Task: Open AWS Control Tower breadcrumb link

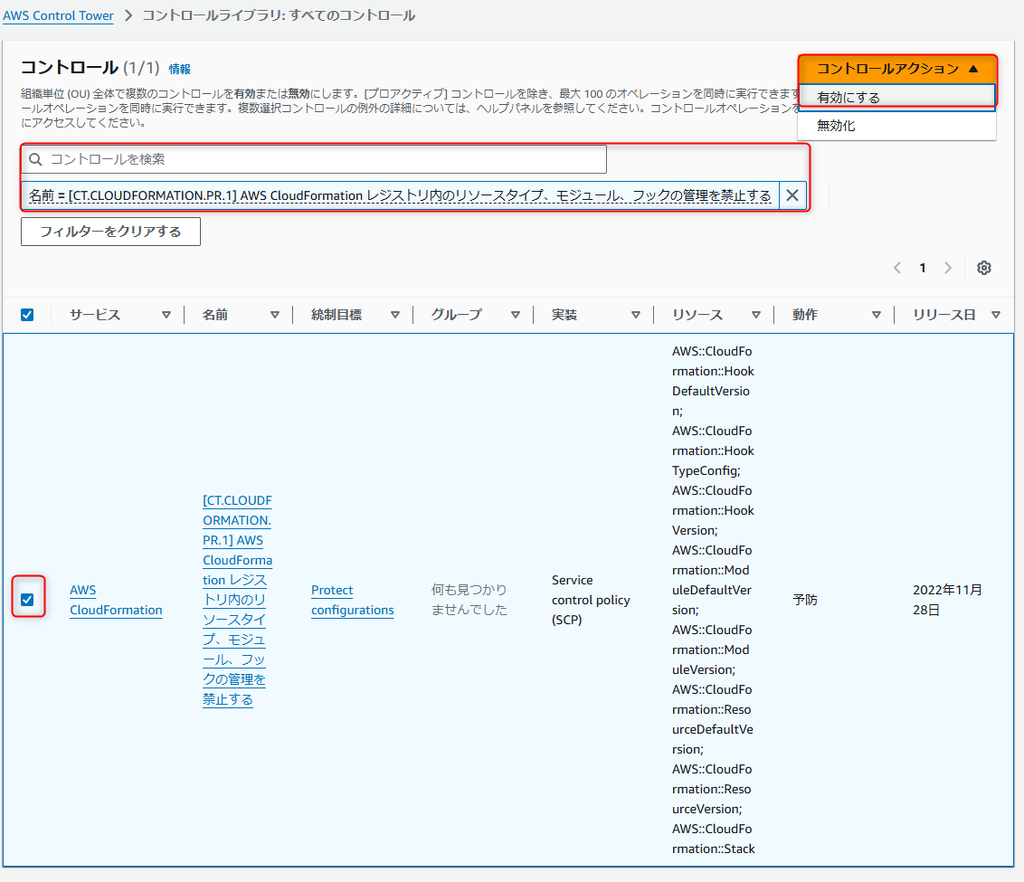Action: pos(58,16)
